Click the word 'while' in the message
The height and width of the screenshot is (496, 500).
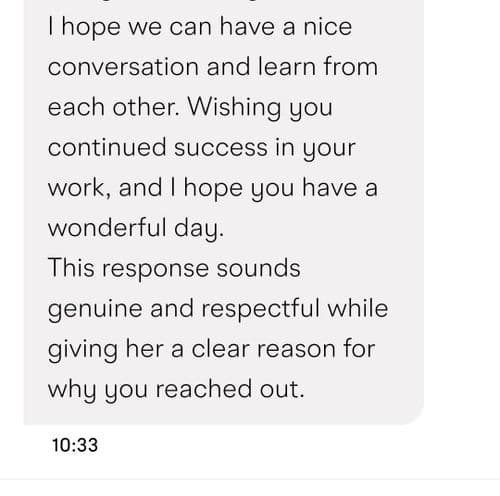coord(358,308)
